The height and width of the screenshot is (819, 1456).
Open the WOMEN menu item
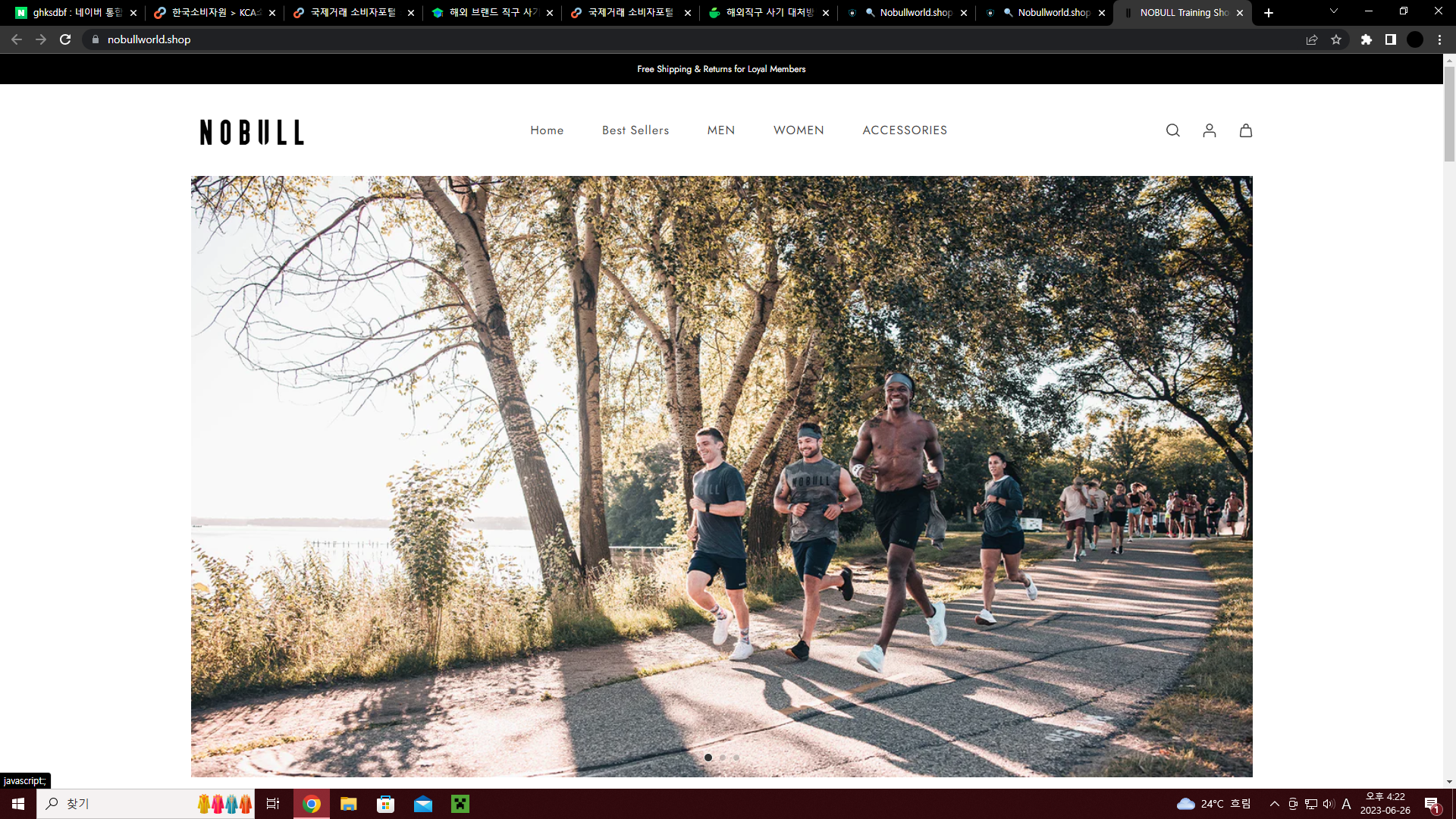[x=799, y=130]
